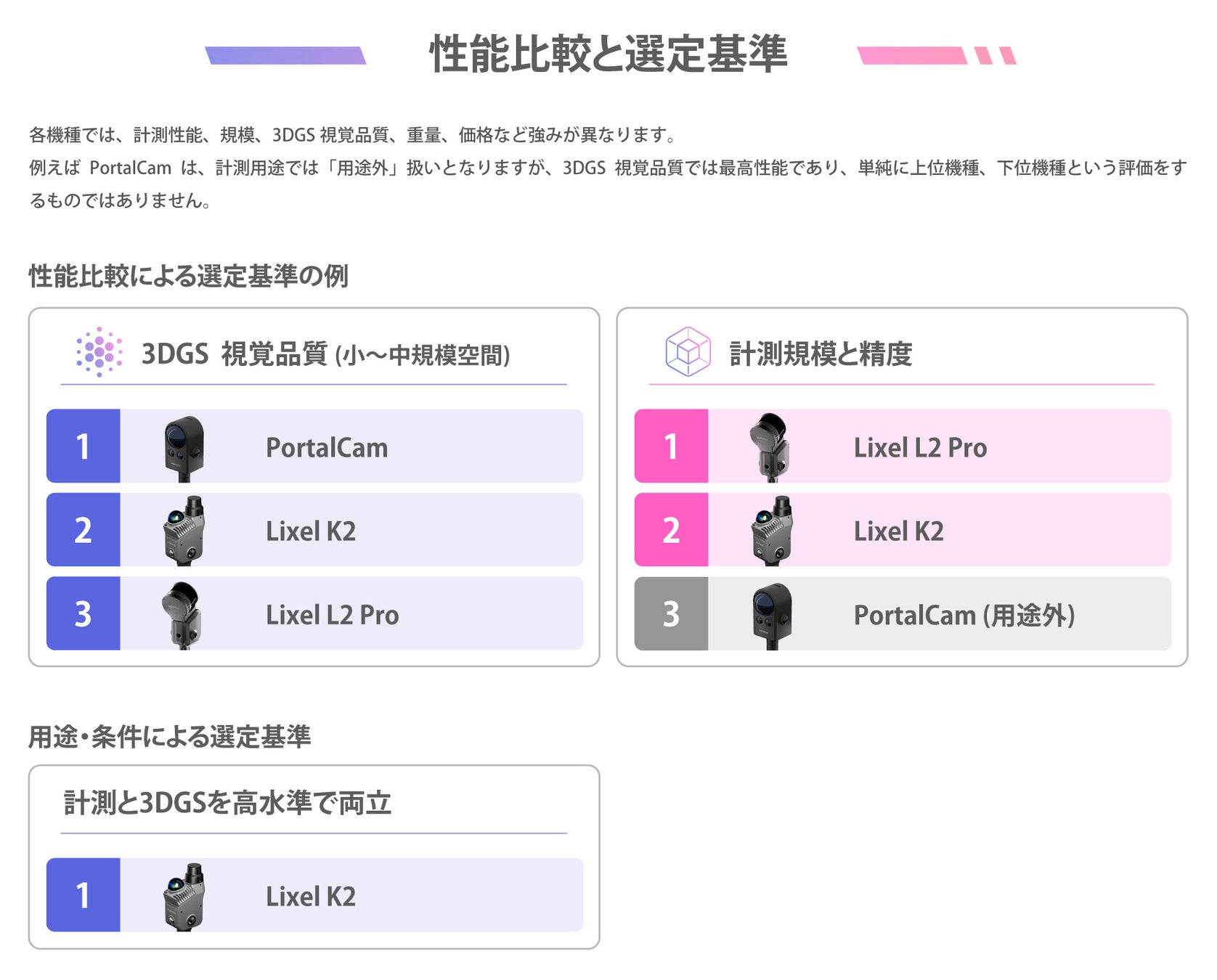Image resolution: width=1217 pixels, height=980 pixels.
Task: Open Lixel L2 Pro label in measurement ranking
Action: pos(920,448)
